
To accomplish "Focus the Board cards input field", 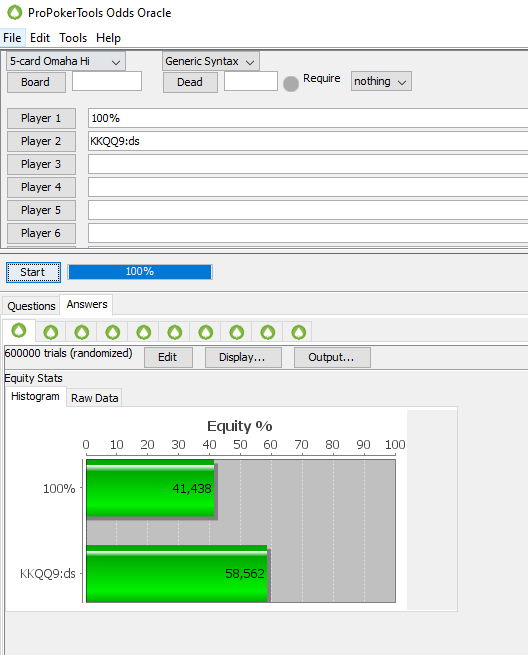I will pyautogui.click(x=107, y=81).
